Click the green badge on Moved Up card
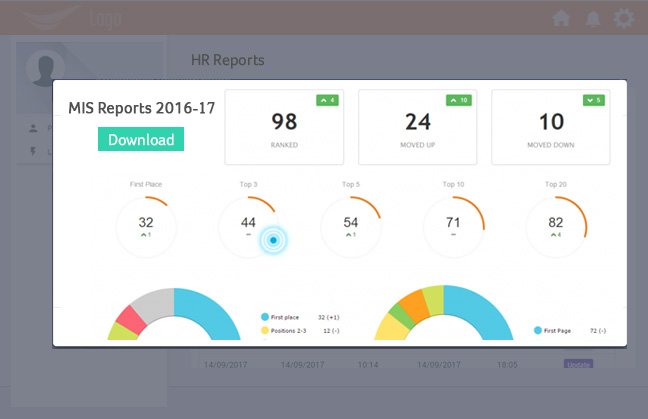The width and height of the screenshot is (648, 419). click(459, 100)
